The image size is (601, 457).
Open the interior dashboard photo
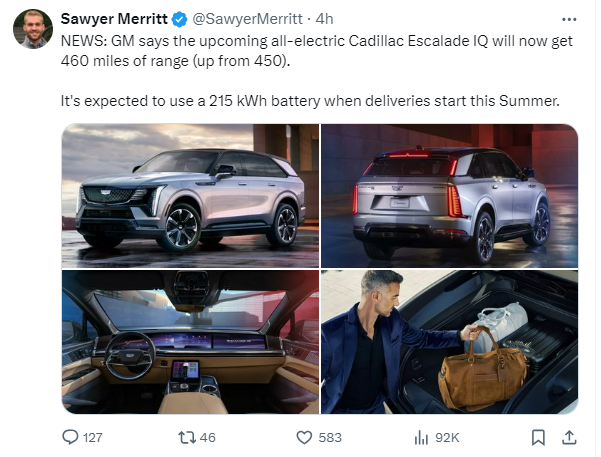[190, 342]
